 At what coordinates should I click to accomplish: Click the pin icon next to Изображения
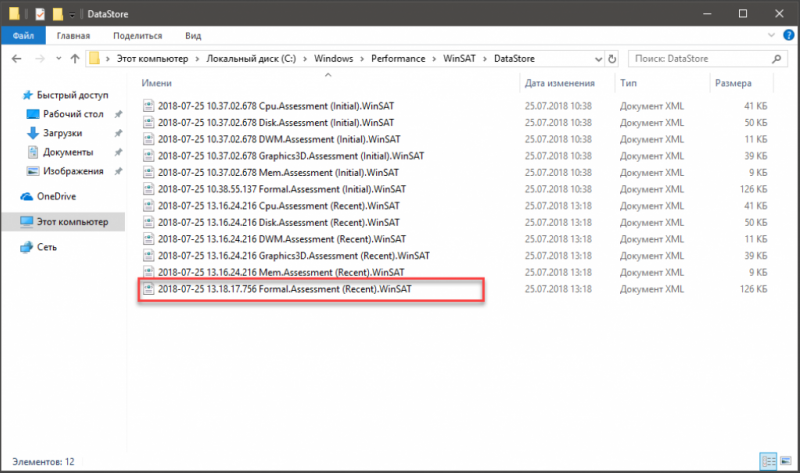(118, 171)
